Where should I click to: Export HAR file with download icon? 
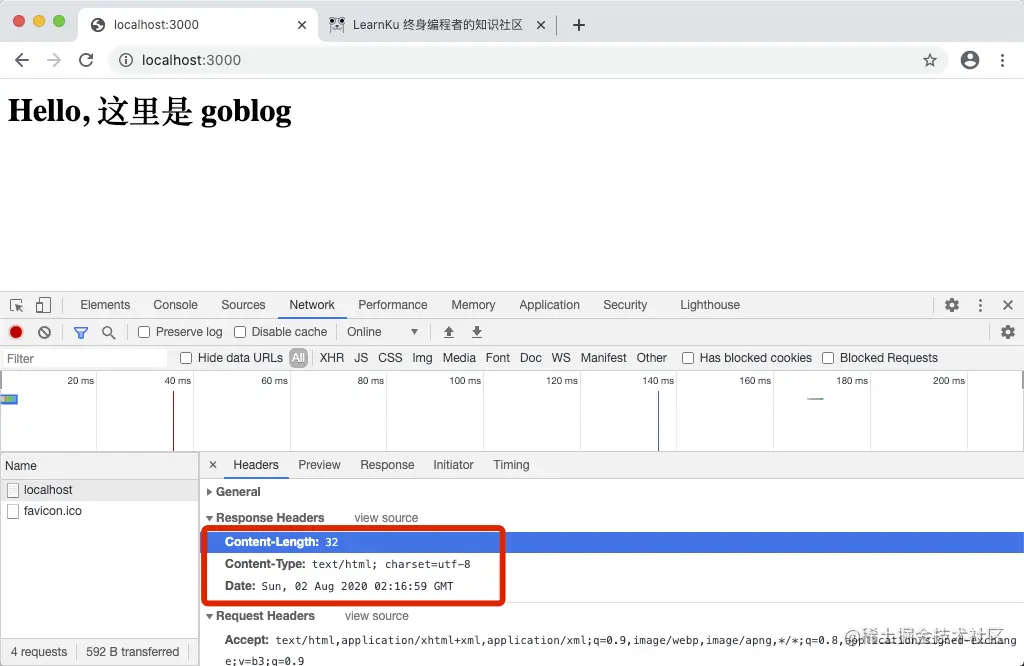tap(477, 332)
